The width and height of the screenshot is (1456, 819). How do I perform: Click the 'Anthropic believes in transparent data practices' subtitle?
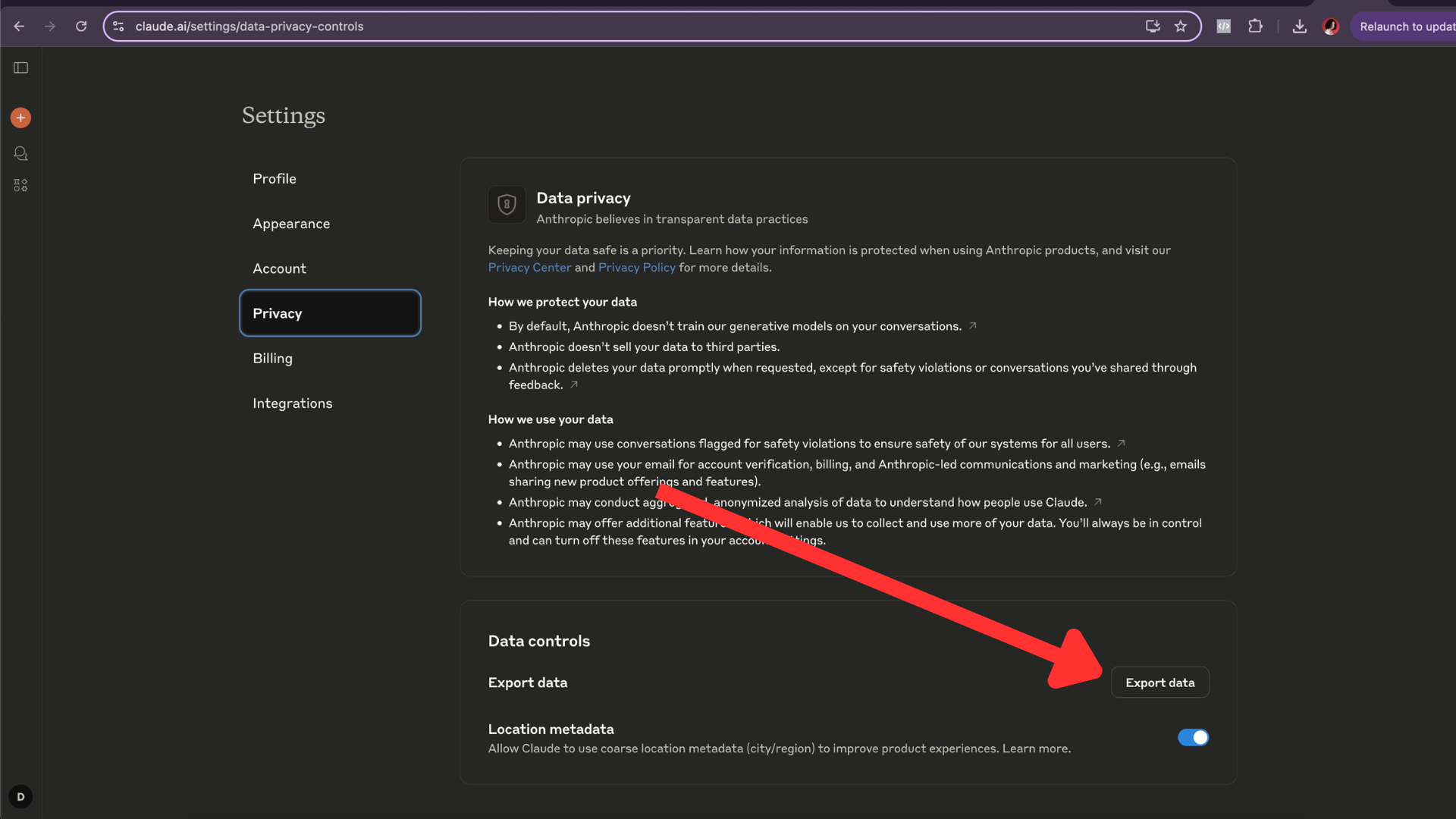pyautogui.click(x=672, y=219)
